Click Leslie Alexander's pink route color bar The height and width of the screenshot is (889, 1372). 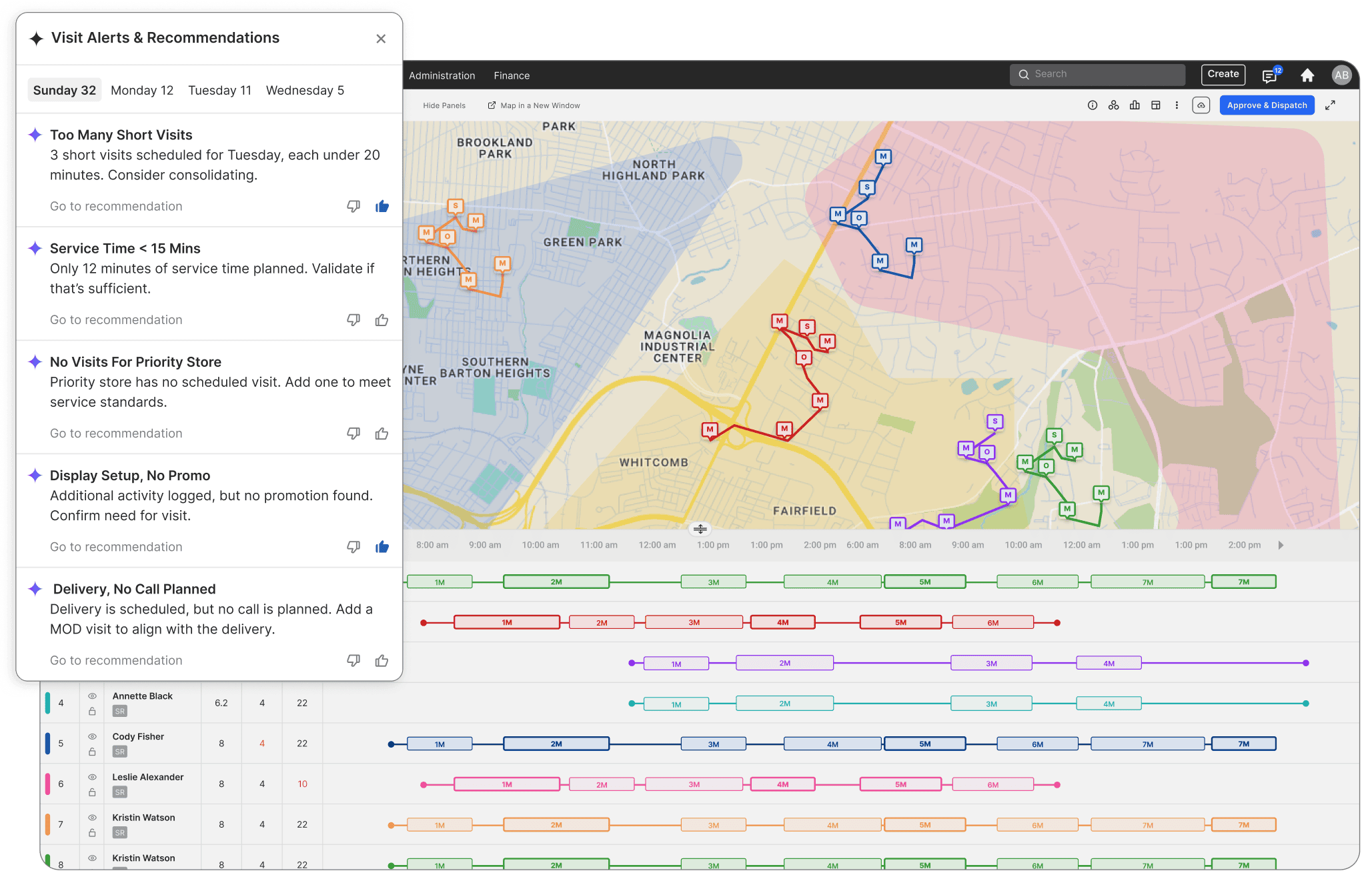click(47, 784)
